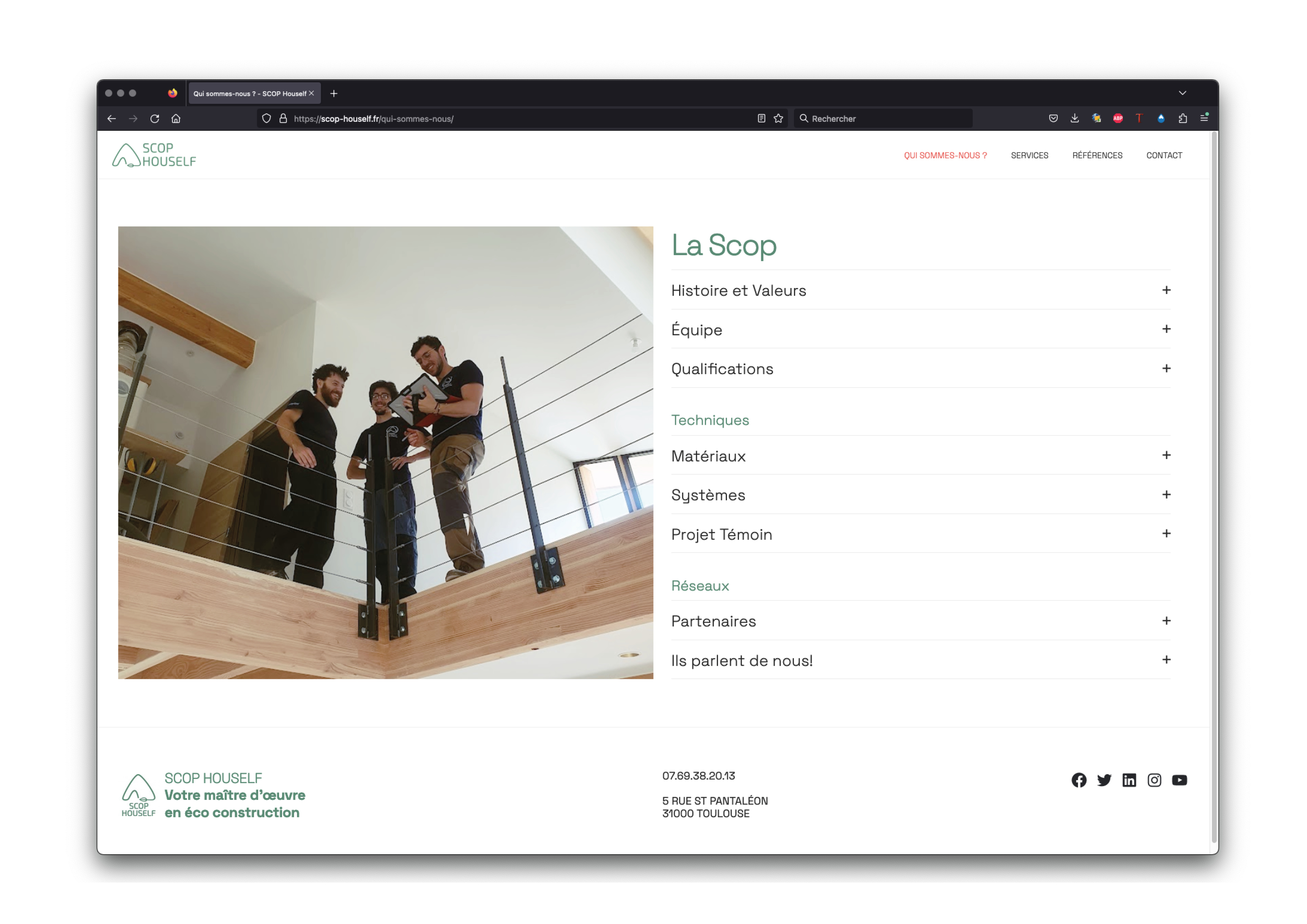Go to the Références menu item
1307x924 pixels.
pyautogui.click(x=1097, y=155)
